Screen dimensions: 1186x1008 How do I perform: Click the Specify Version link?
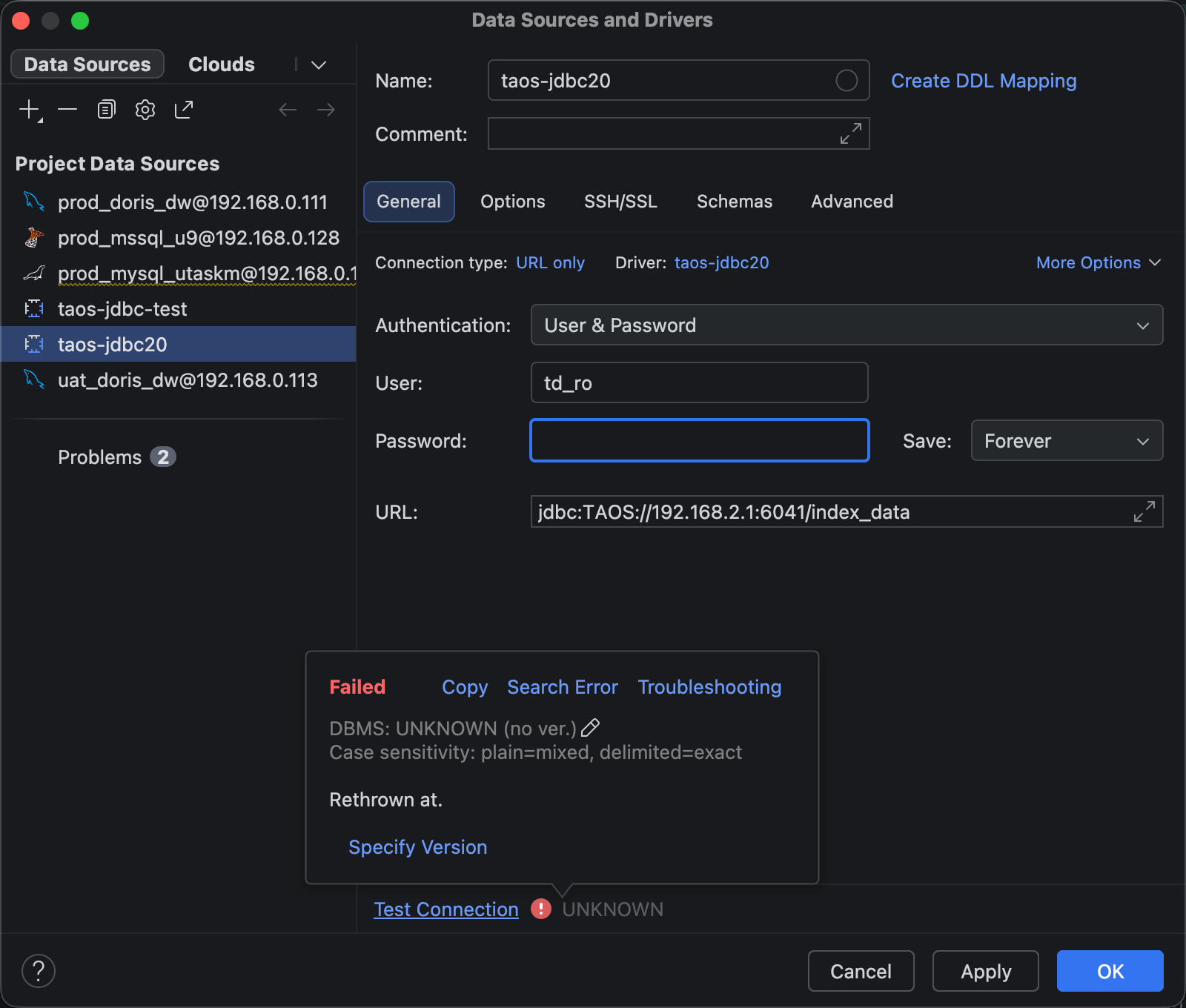coord(417,847)
